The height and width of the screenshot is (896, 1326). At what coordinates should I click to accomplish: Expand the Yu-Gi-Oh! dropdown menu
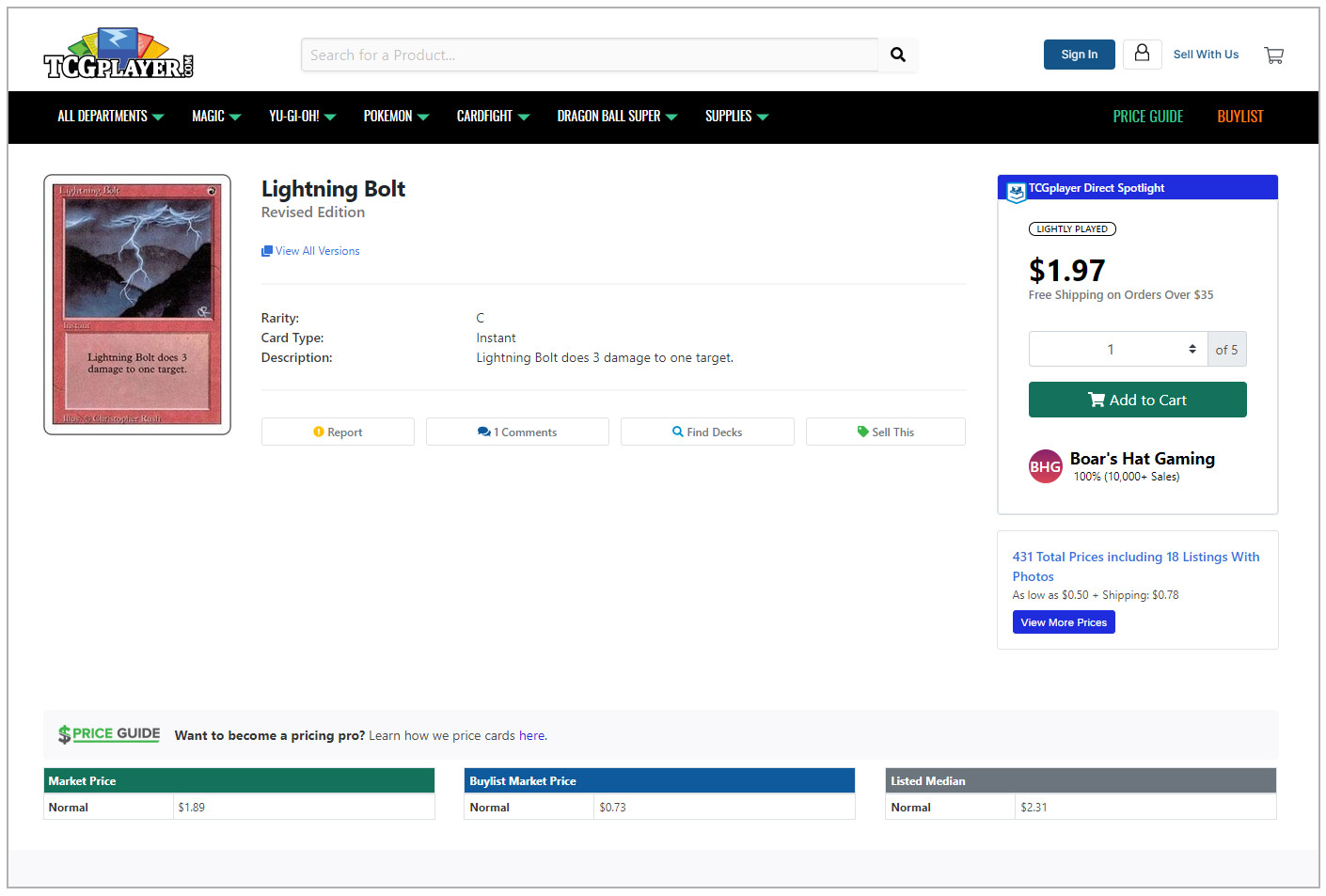(302, 117)
